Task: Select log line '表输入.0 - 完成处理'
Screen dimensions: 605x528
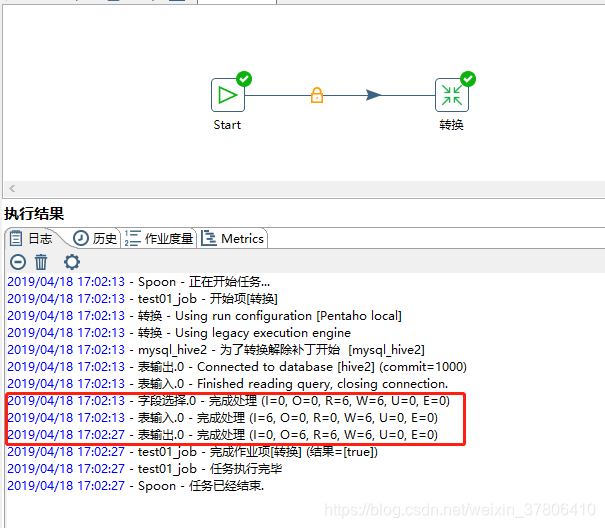Action: click(x=223, y=418)
